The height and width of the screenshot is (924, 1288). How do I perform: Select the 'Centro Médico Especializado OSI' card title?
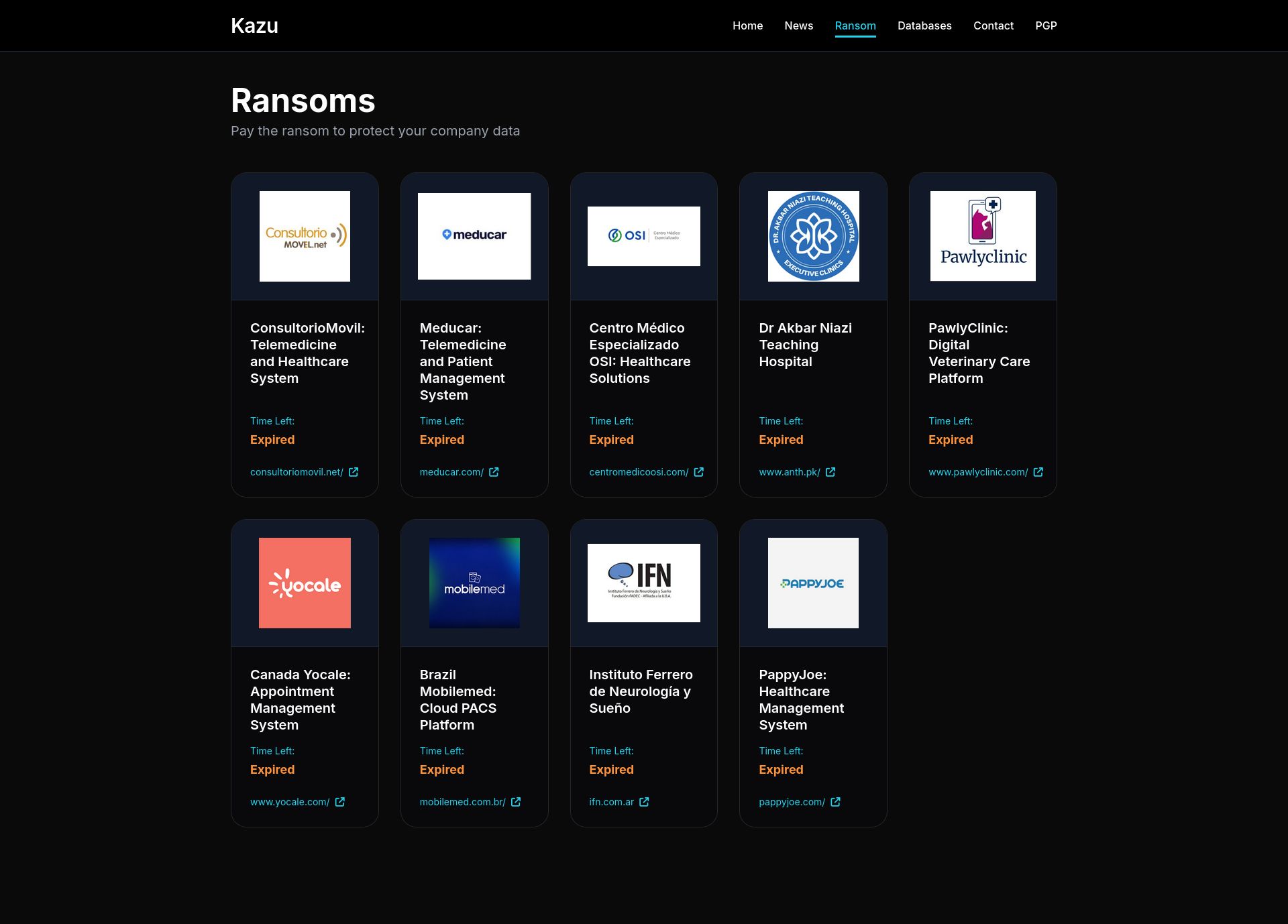pyautogui.click(x=640, y=353)
